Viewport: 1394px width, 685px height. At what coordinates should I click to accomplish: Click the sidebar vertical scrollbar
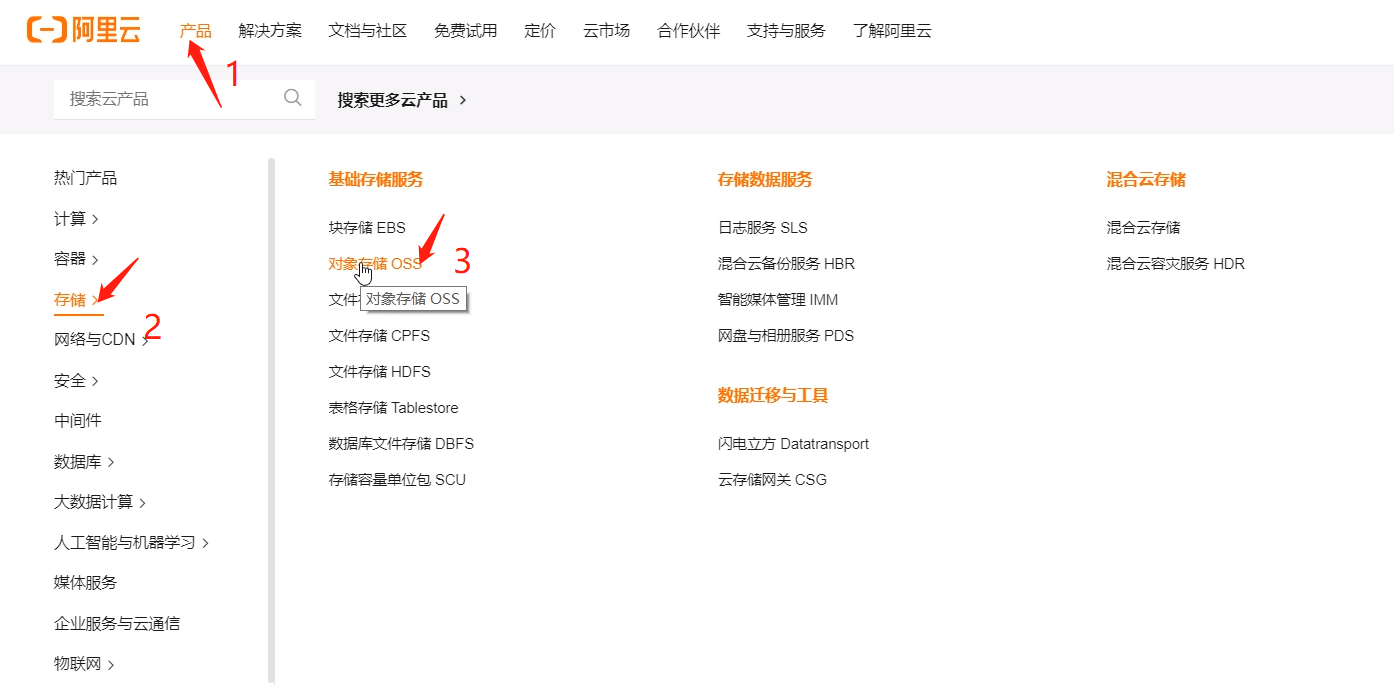tap(271, 420)
